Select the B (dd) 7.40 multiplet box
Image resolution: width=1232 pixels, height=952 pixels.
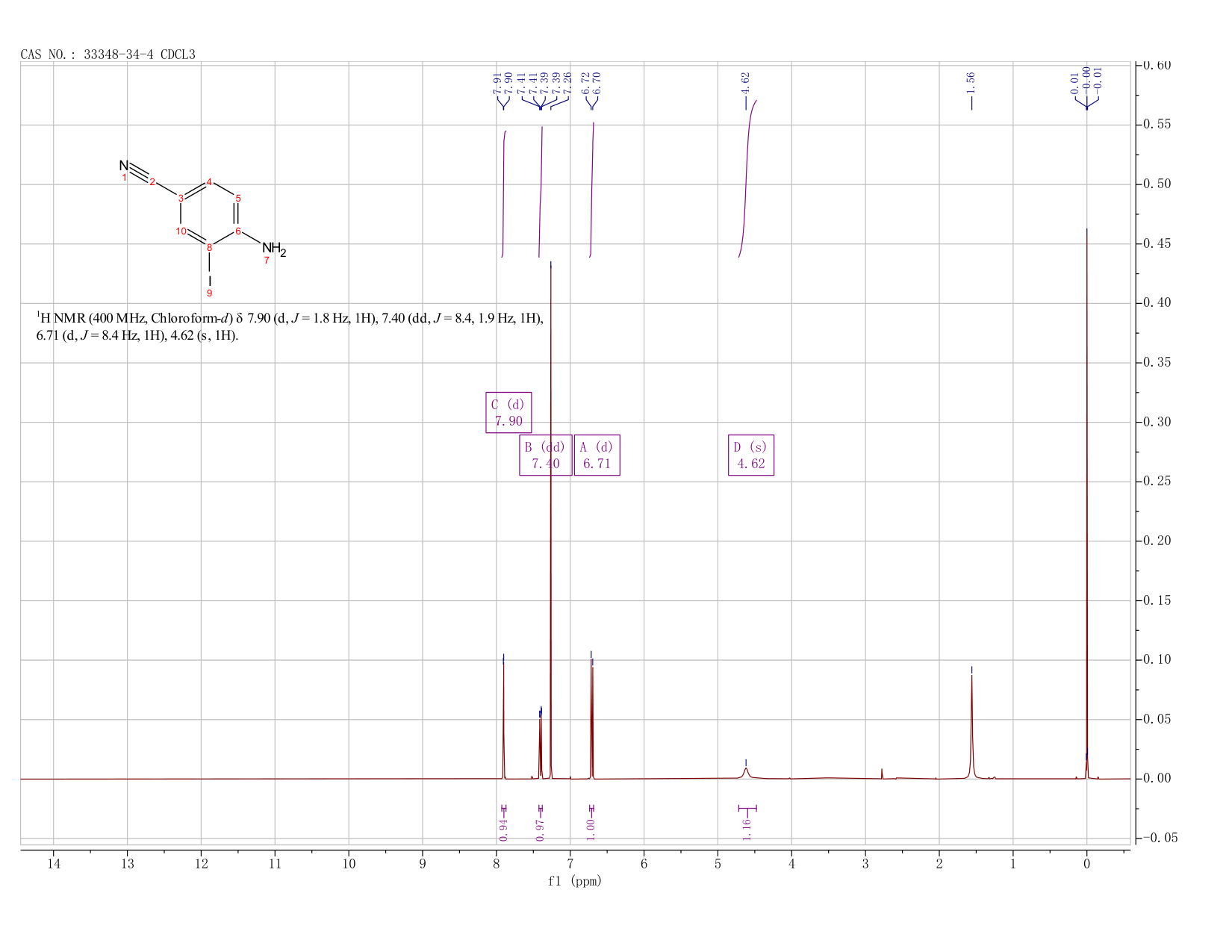(546, 455)
